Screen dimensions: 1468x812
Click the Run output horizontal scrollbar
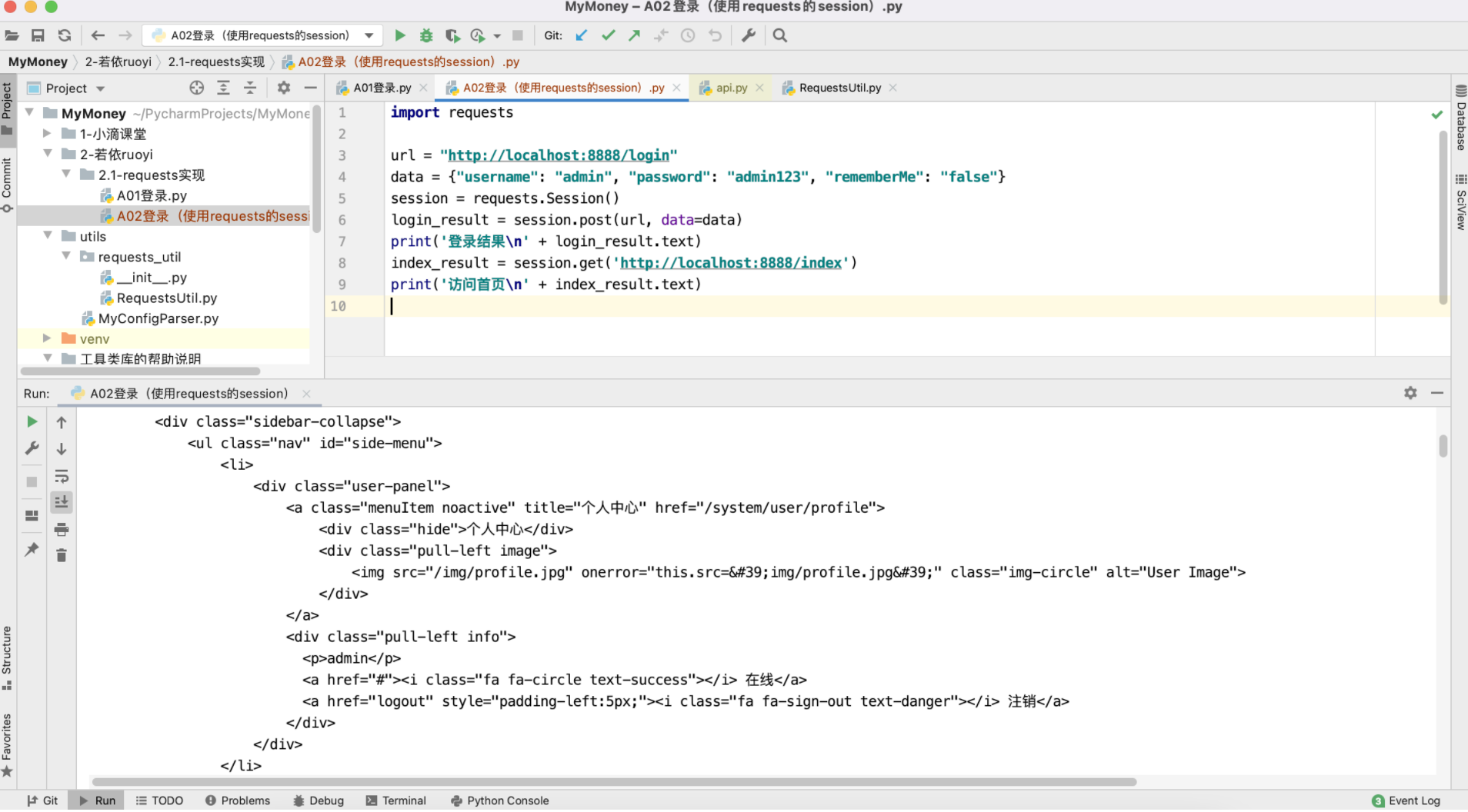(614, 782)
